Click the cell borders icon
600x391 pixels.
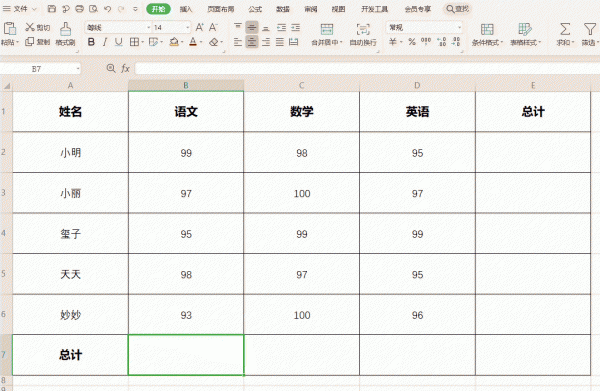(134, 42)
